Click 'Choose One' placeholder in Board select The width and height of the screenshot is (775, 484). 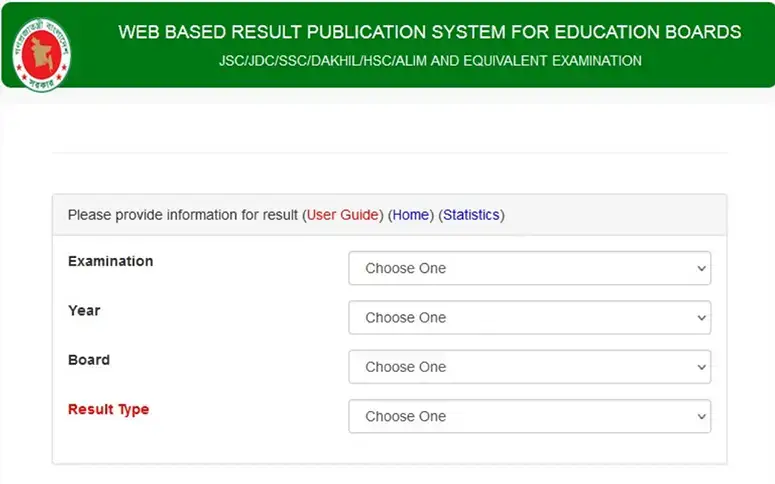[x=406, y=367]
